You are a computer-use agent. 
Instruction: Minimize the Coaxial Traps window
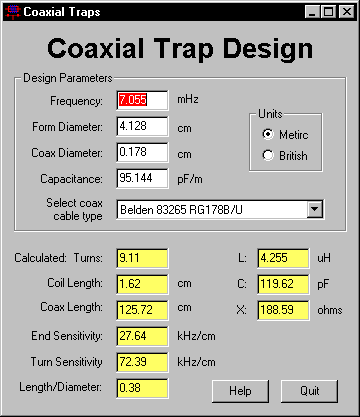(x=312, y=12)
